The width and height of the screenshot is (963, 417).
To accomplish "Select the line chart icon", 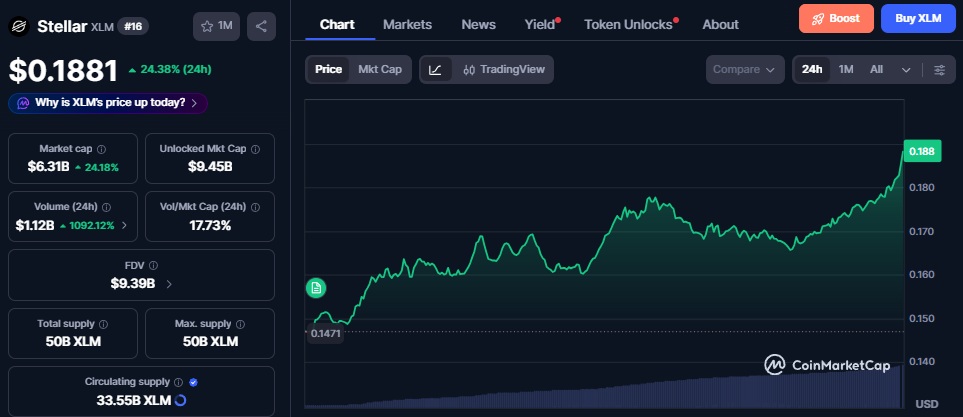I will pos(435,69).
